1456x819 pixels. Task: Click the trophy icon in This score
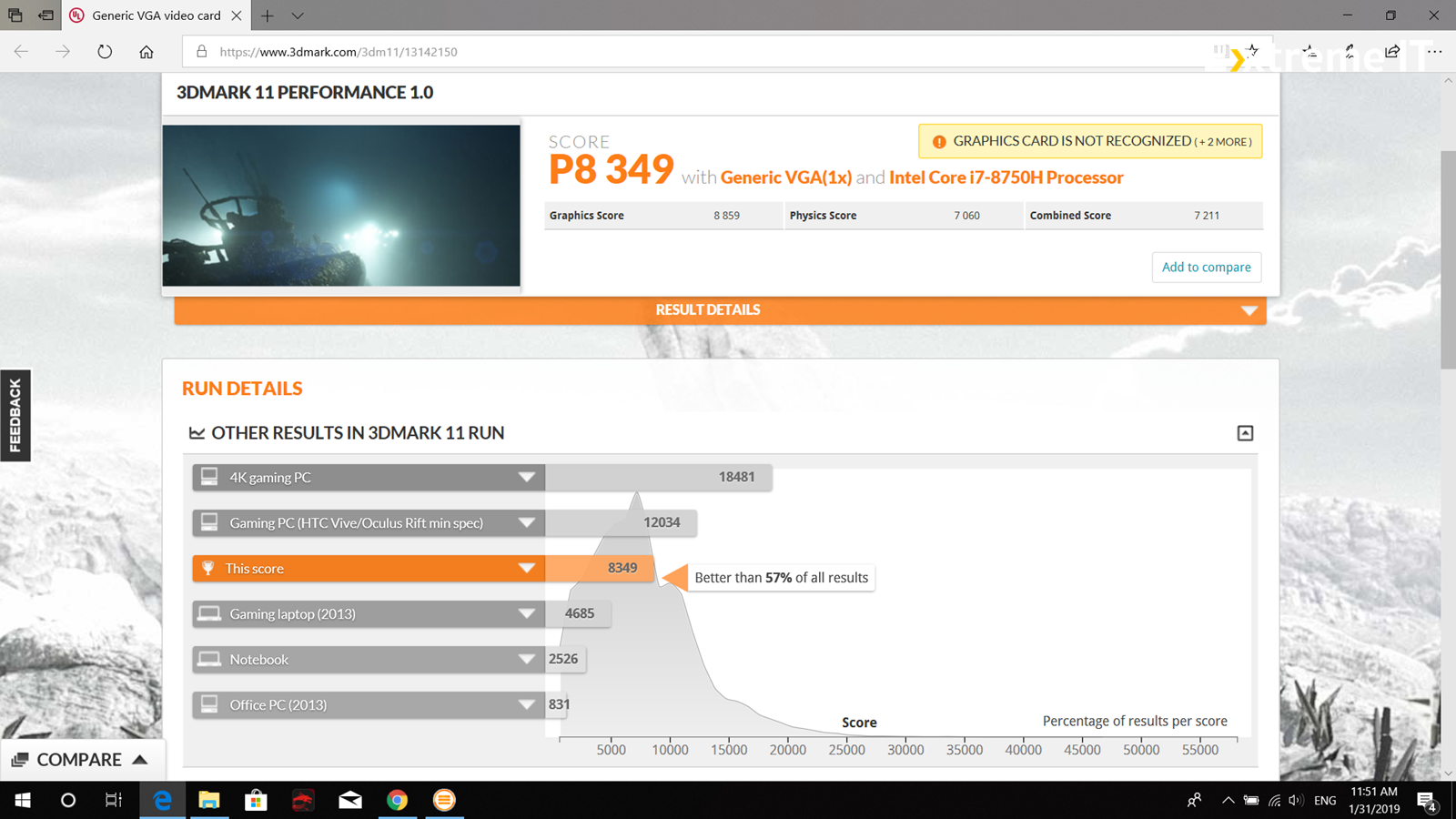coord(208,568)
